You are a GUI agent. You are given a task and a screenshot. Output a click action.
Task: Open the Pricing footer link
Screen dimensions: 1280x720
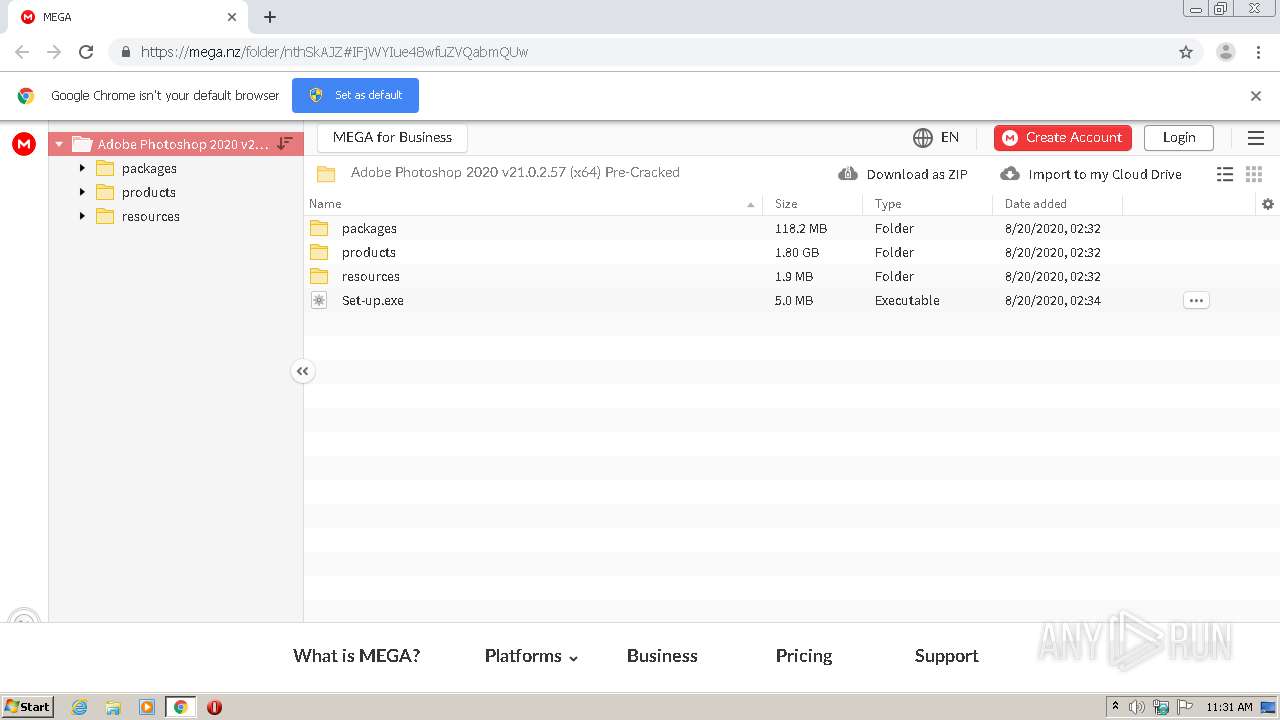[x=804, y=656]
